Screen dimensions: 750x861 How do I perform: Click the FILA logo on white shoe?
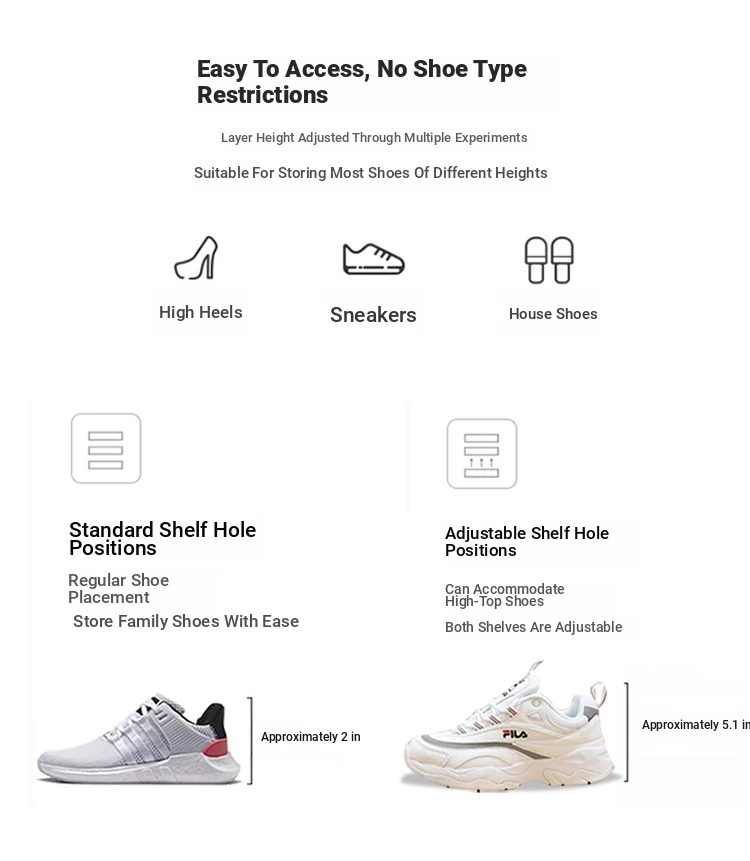(515, 734)
